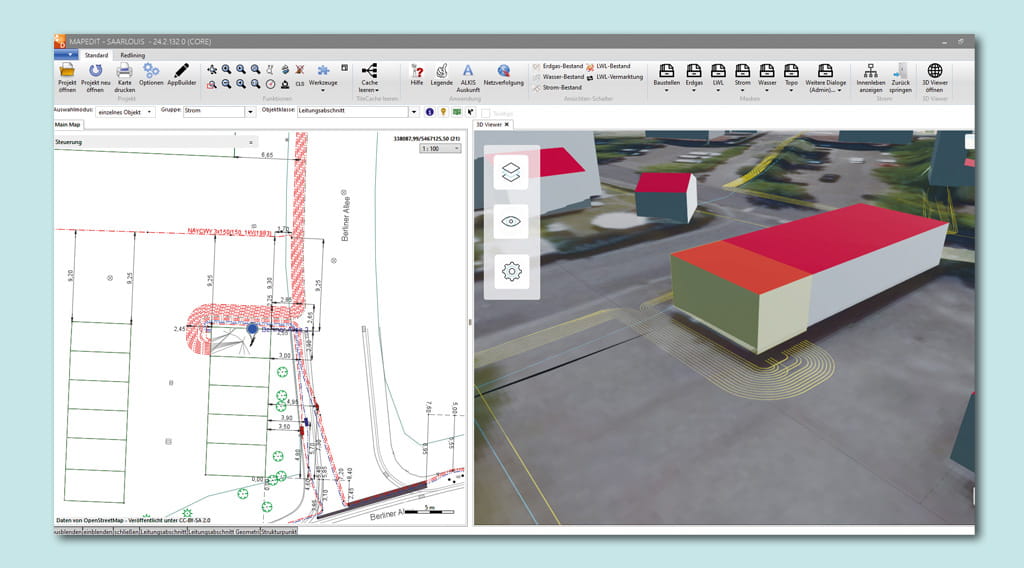The width and height of the screenshot is (1024, 568).
Task: Toggle visibility eye in 3D viewer
Action: pyautogui.click(x=511, y=222)
